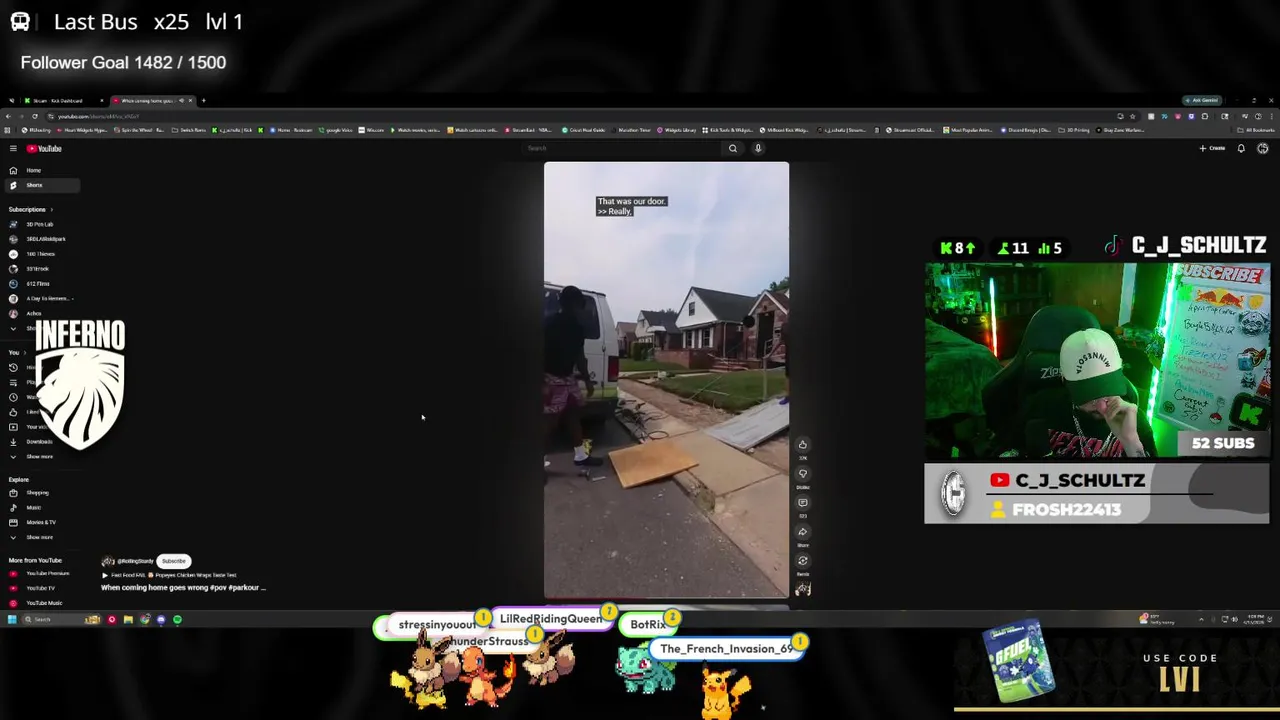Image resolution: width=1280 pixels, height=720 pixels.
Task: Open the Short's sound thumbnail
Action: (802, 589)
